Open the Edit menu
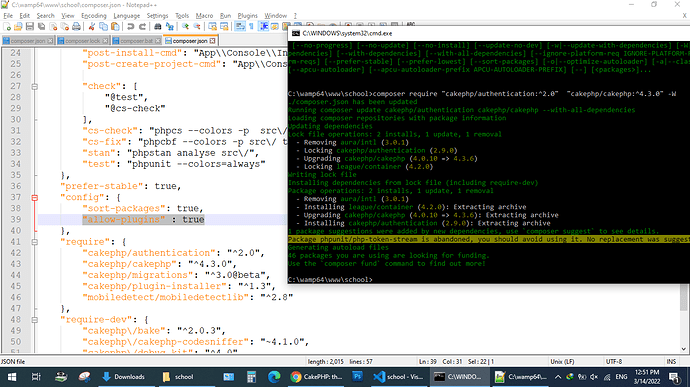 [25, 15]
